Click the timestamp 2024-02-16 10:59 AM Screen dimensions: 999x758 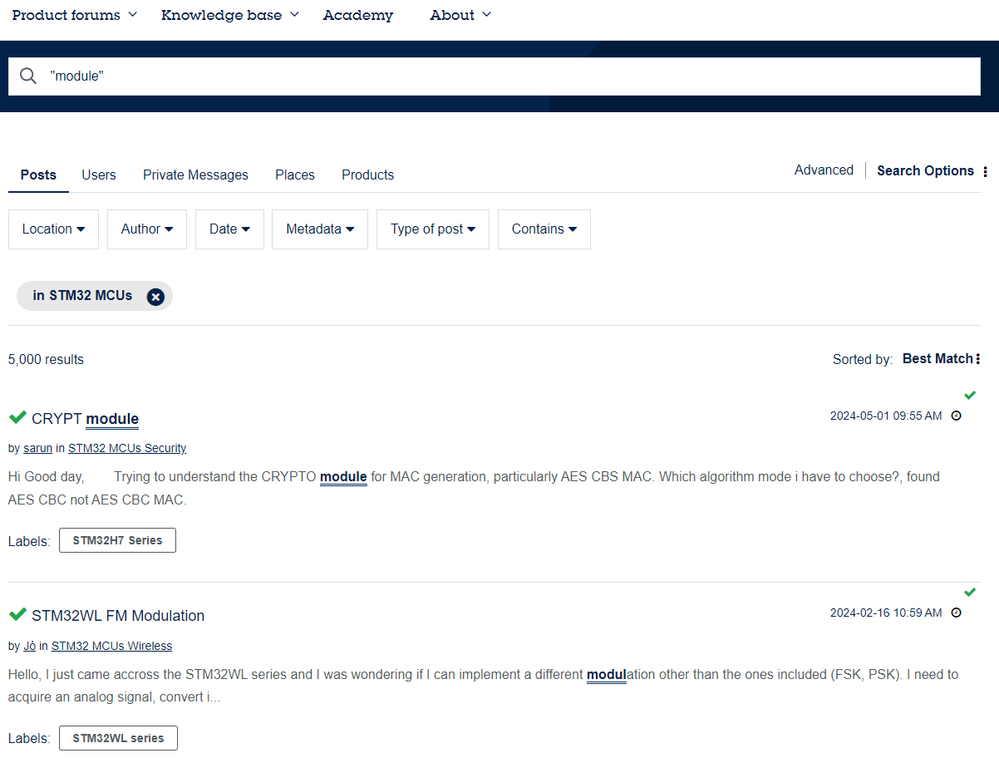point(886,613)
